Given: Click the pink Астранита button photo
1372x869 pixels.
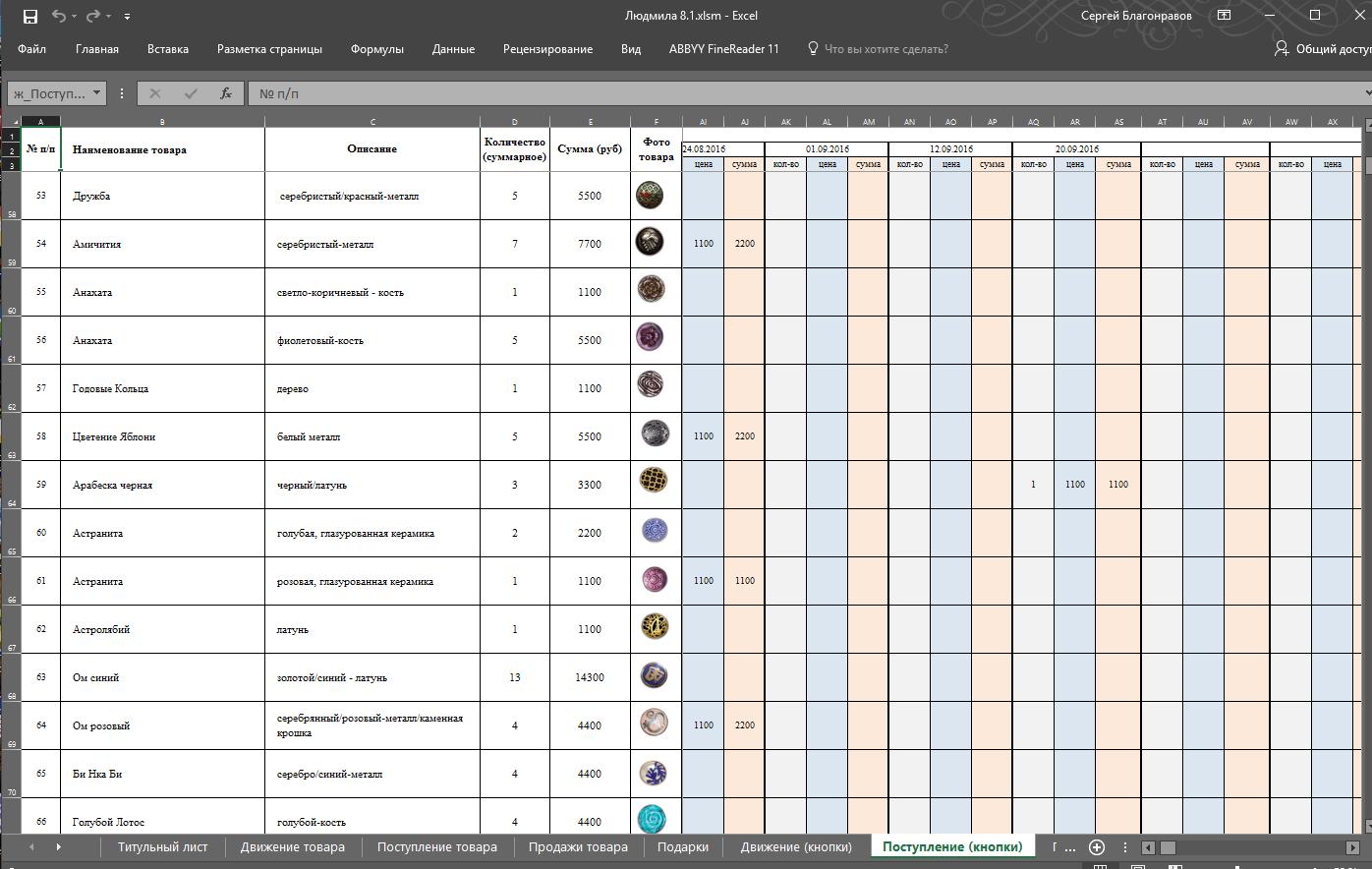Looking at the screenshot, I should [x=655, y=579].
